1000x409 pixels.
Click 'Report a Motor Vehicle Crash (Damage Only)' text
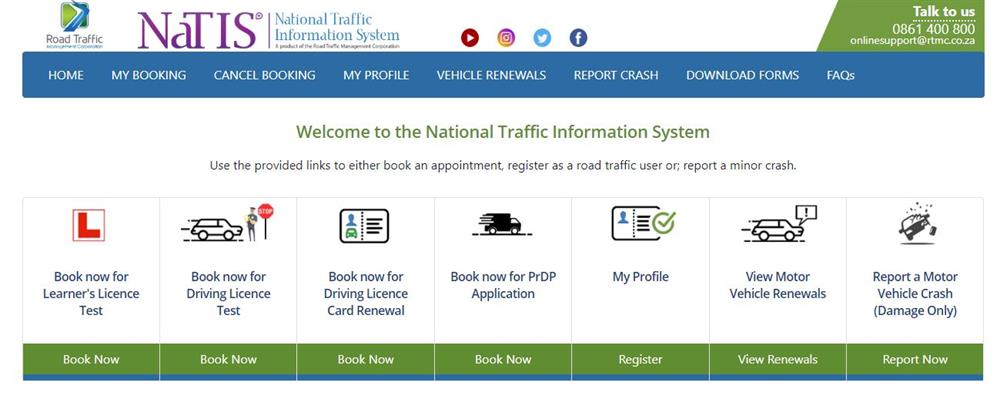coord(915,294)
